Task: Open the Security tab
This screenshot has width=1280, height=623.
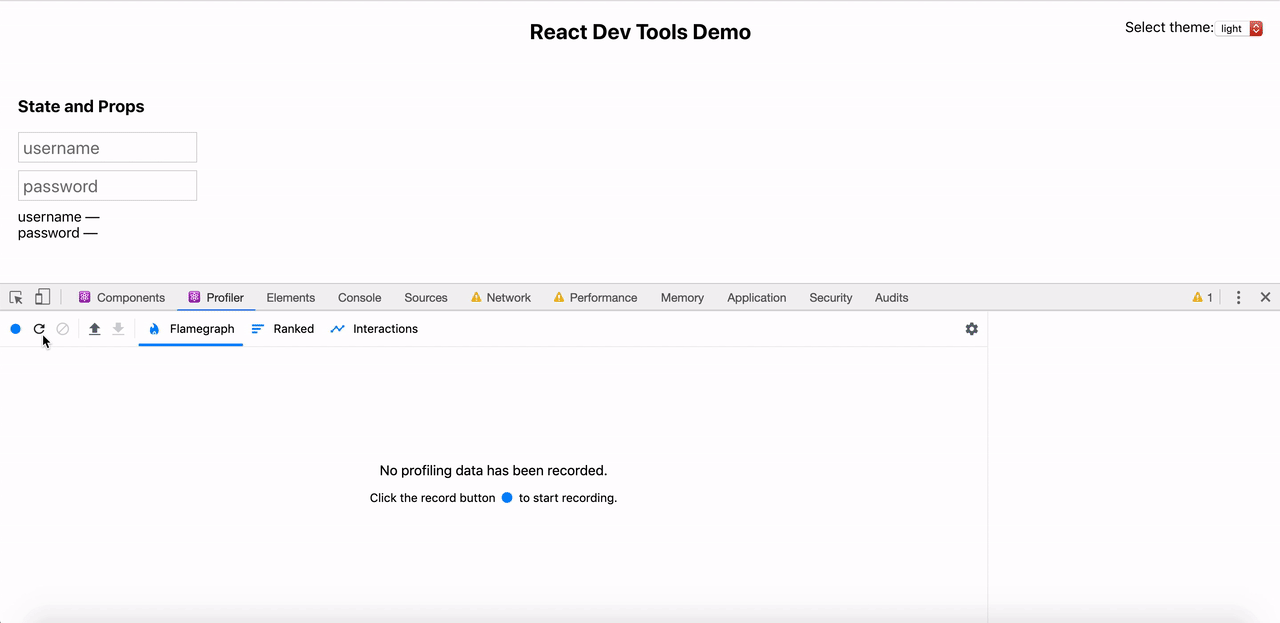Action: (x=831, y=298)
